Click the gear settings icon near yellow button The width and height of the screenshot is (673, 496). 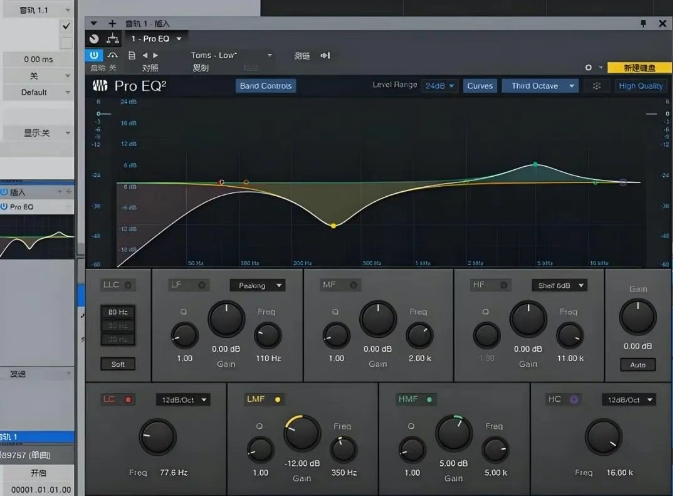[x=588, y=67]
